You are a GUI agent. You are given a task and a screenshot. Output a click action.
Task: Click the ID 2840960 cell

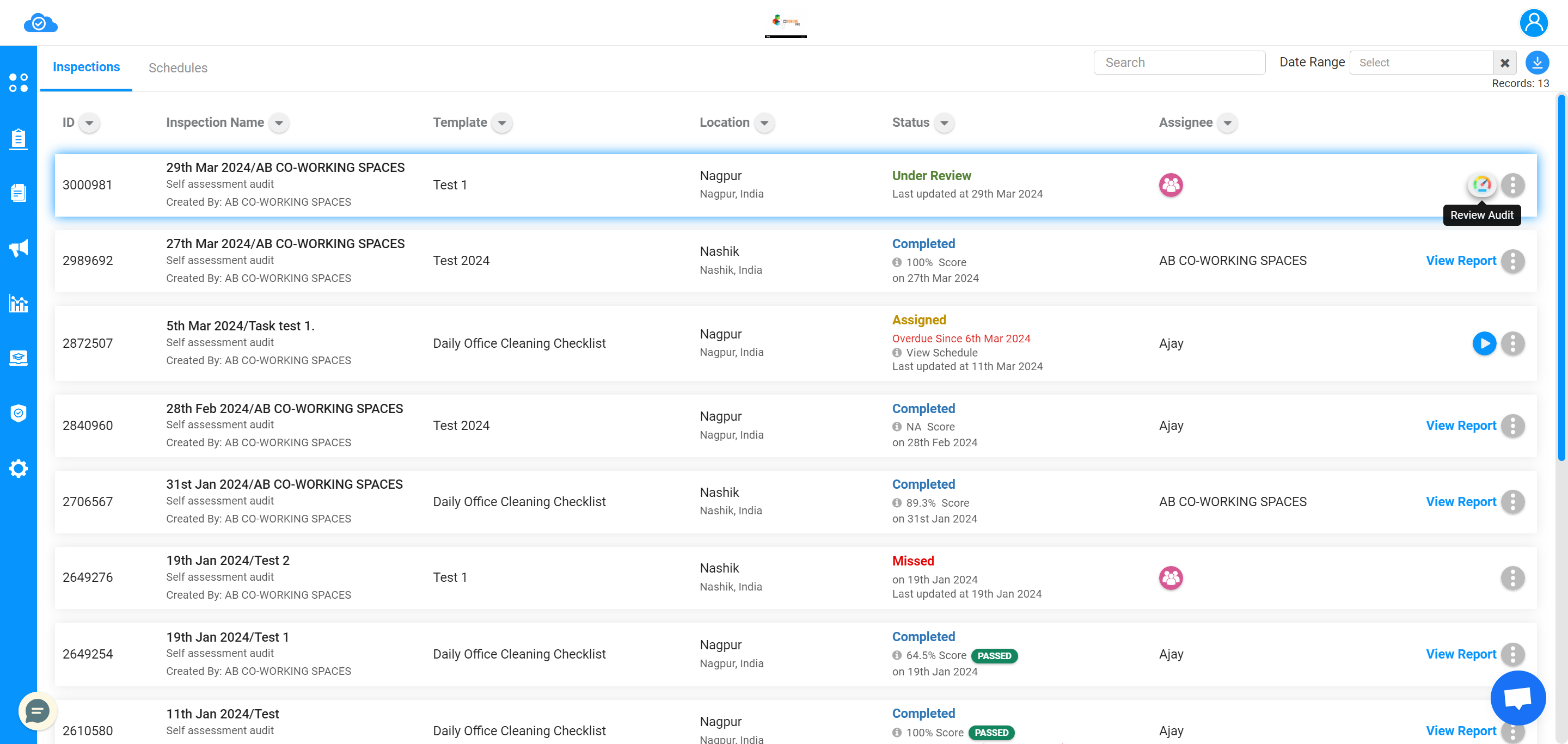[88, 425]
